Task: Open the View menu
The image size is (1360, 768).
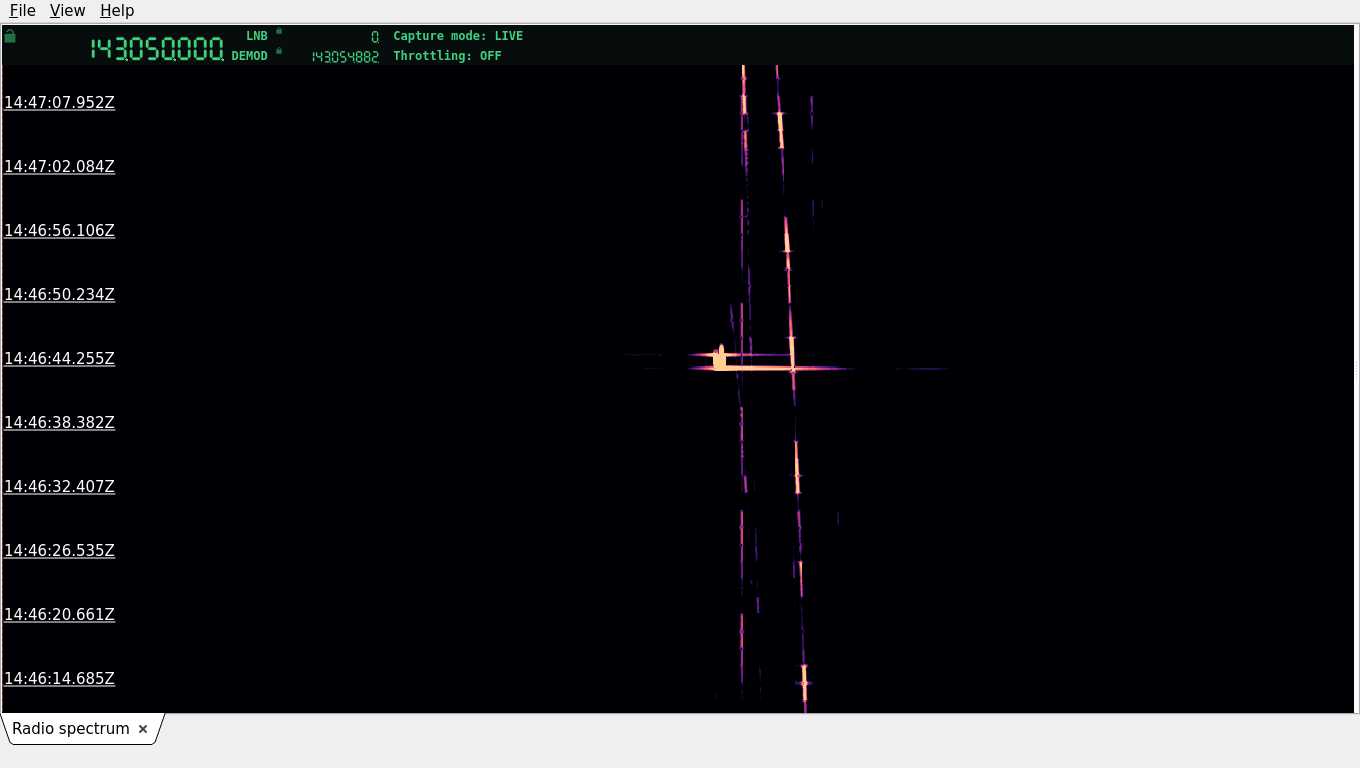Action: coord(68,11)
